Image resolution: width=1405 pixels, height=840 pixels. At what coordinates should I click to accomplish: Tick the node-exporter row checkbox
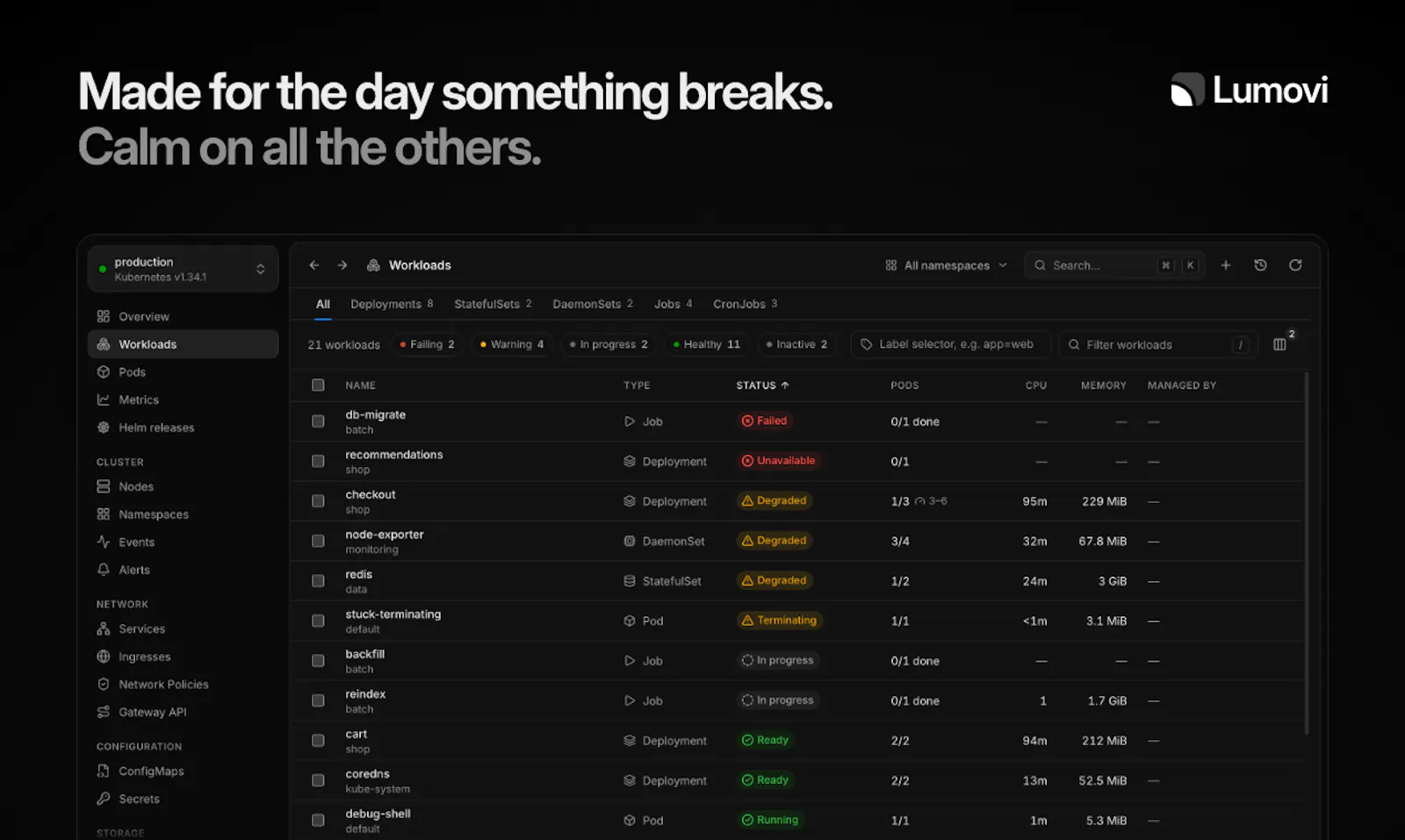318,541
